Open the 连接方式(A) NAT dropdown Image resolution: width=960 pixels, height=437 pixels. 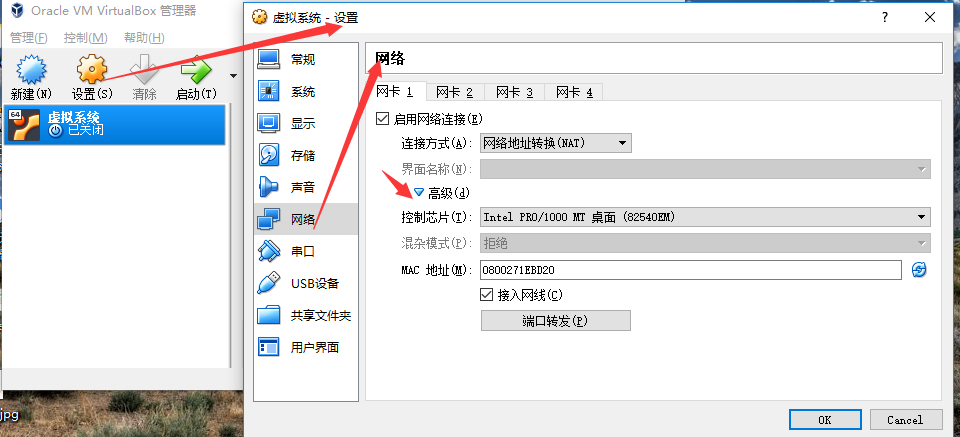point(555,143)
